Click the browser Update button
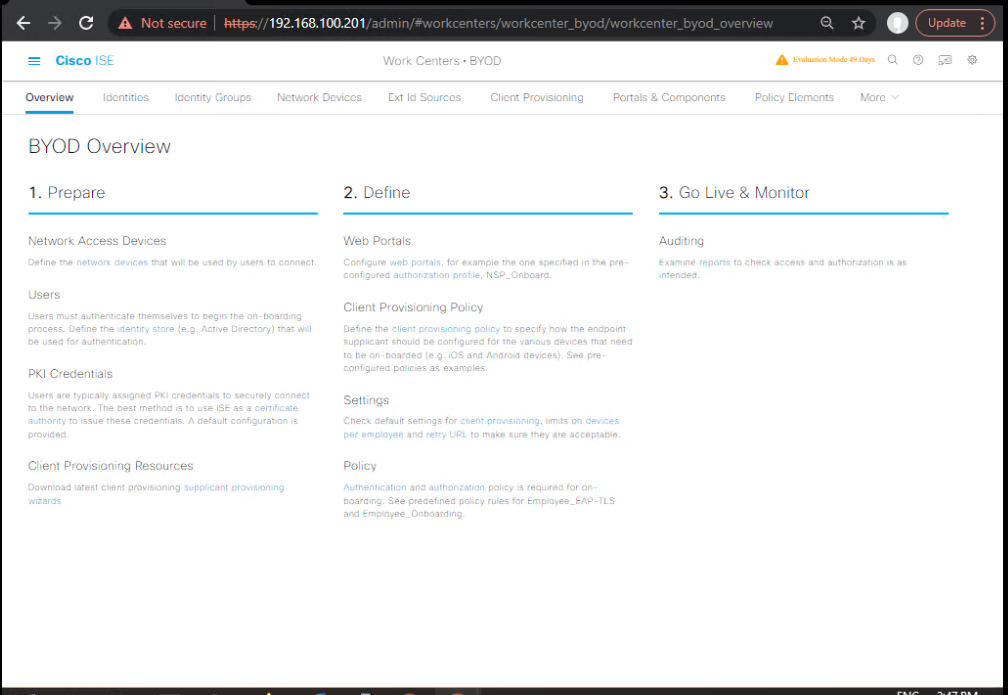 click(x=947, y=23)
